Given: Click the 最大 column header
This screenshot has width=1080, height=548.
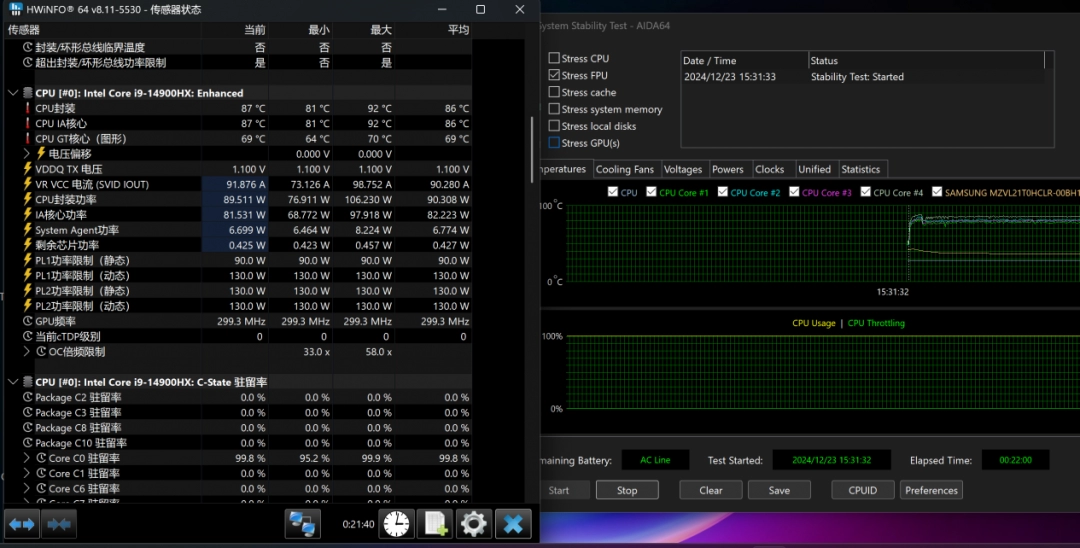Looking at the screenshot, I should (x=364, y=30).
